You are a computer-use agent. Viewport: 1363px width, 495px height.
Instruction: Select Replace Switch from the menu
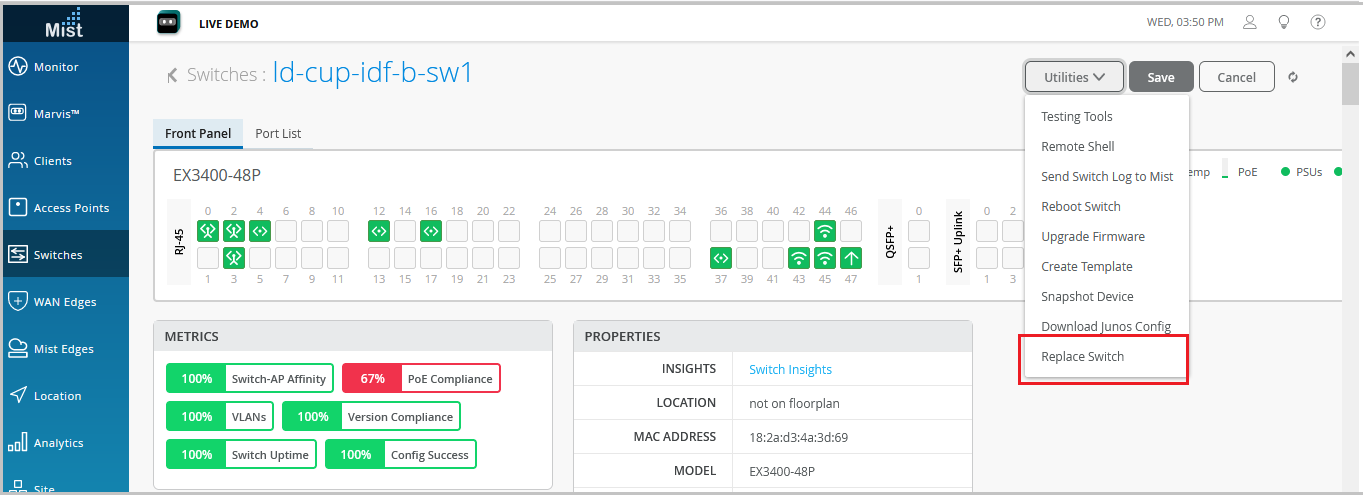click(x=1083, y=357)
